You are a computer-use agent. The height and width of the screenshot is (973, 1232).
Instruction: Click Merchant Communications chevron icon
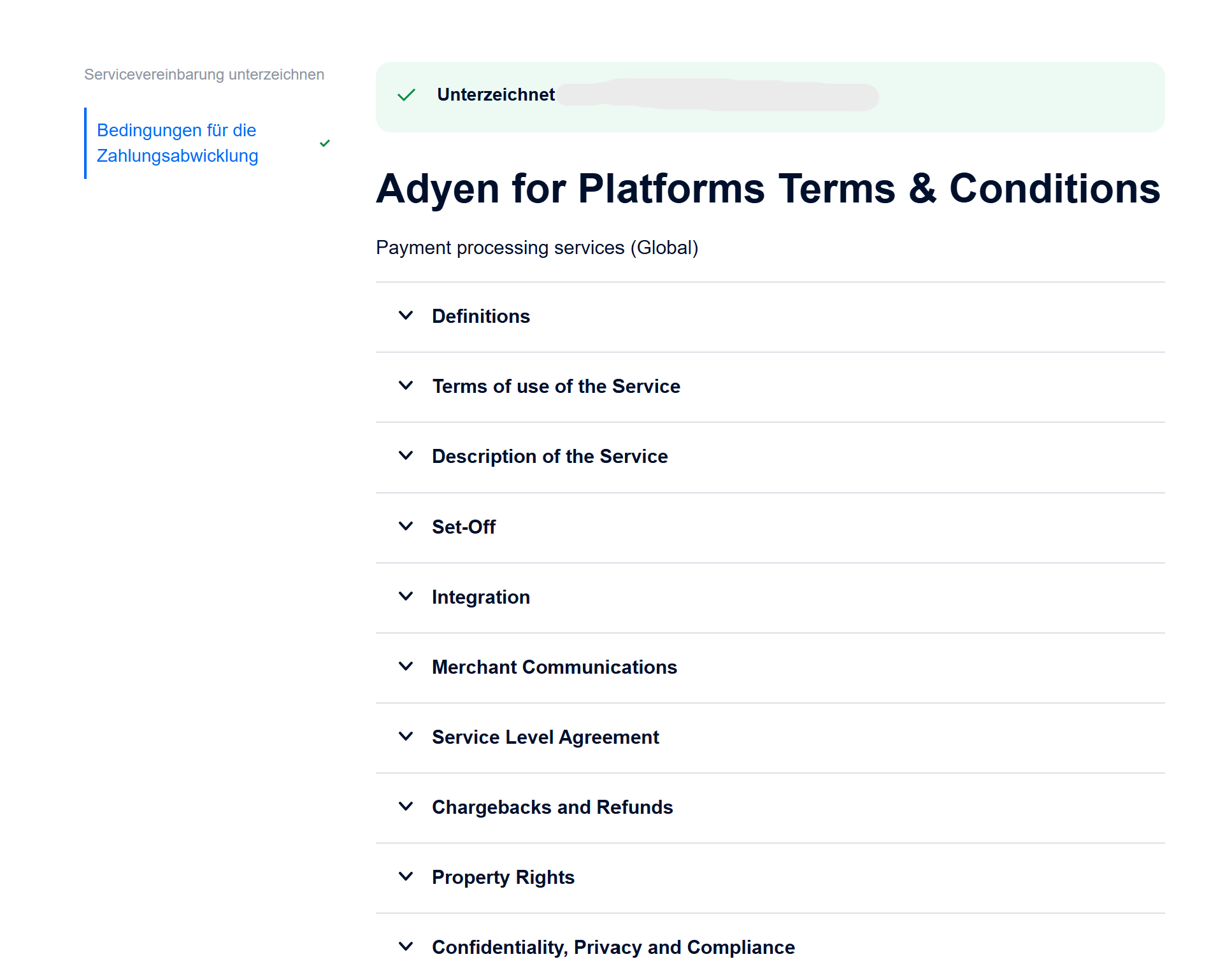tap(406, 667)
